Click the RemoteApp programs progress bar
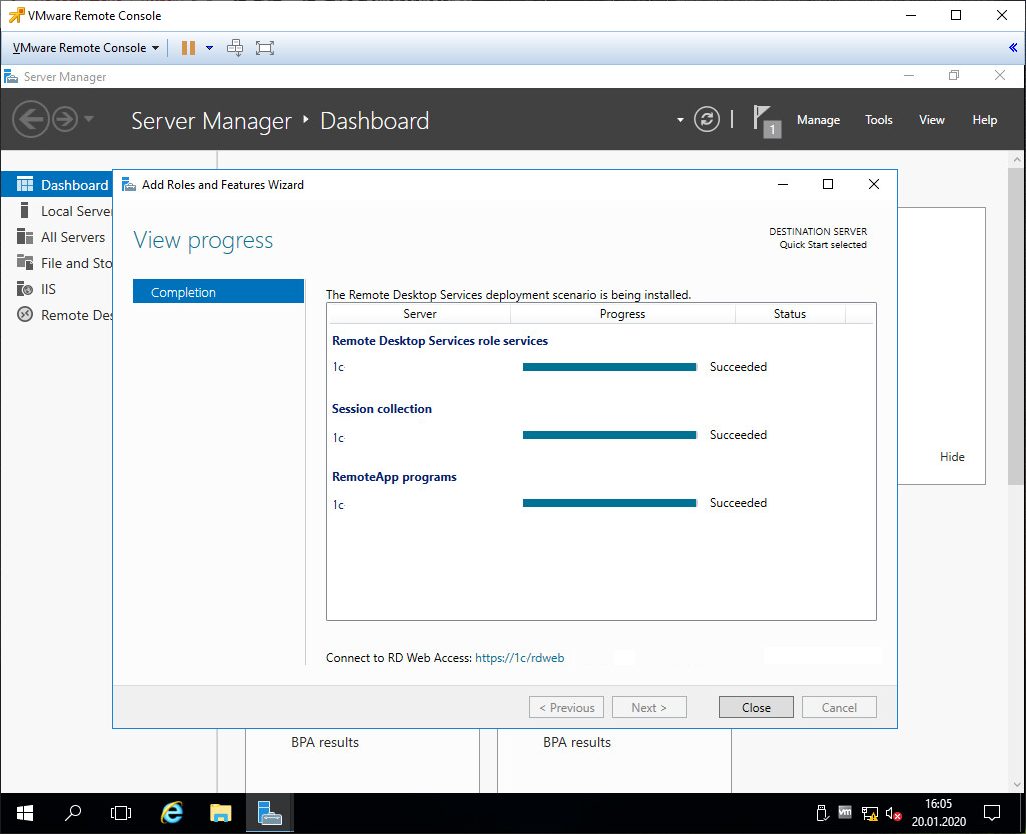 point(609,503)
